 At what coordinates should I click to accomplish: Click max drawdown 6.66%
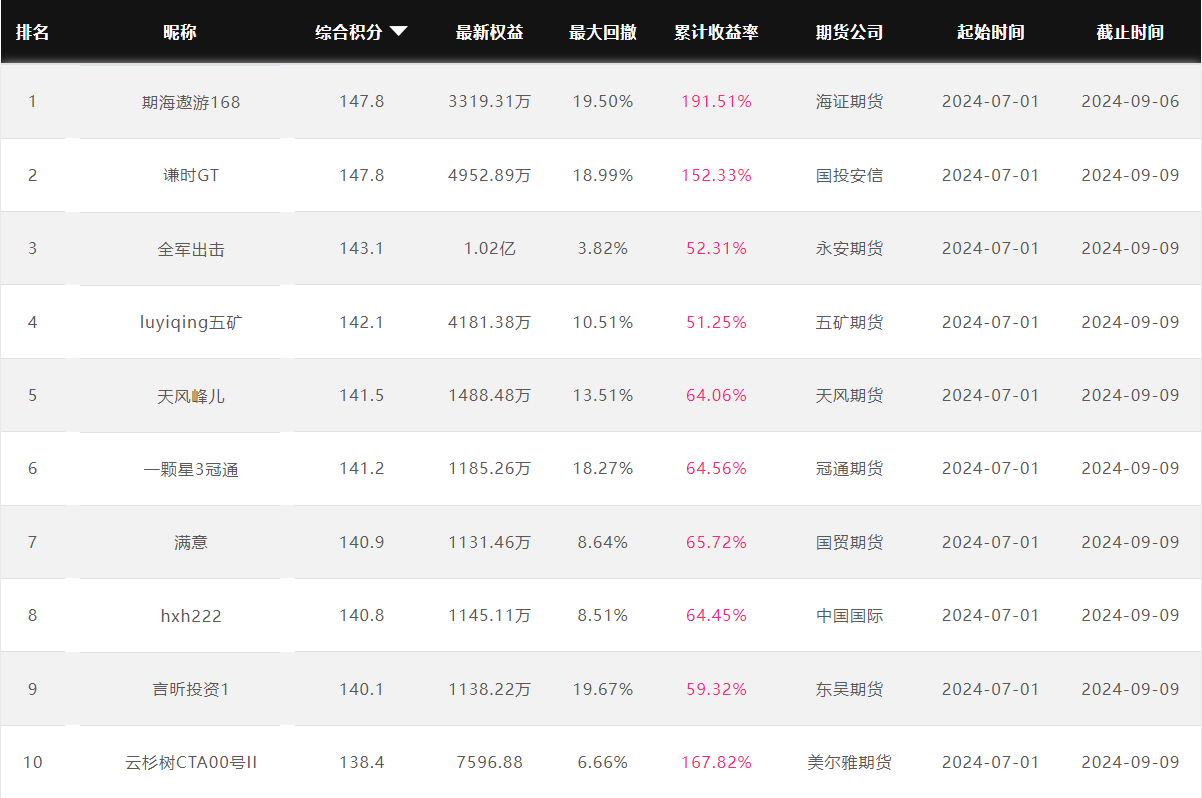(x=603, y=763)
